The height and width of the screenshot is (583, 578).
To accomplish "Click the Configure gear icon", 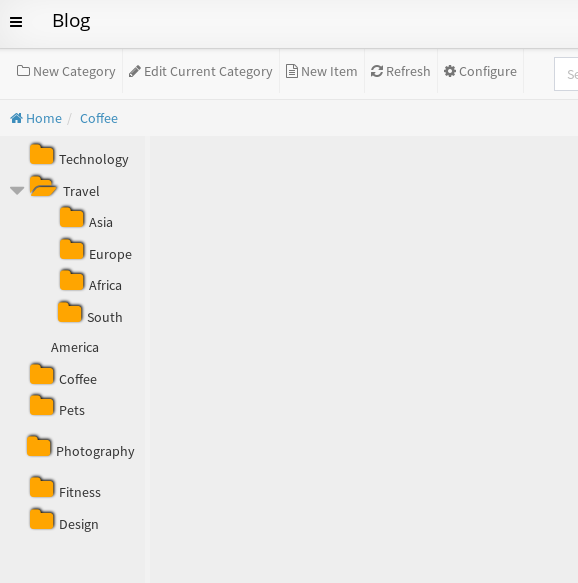I will pos(450,71).
